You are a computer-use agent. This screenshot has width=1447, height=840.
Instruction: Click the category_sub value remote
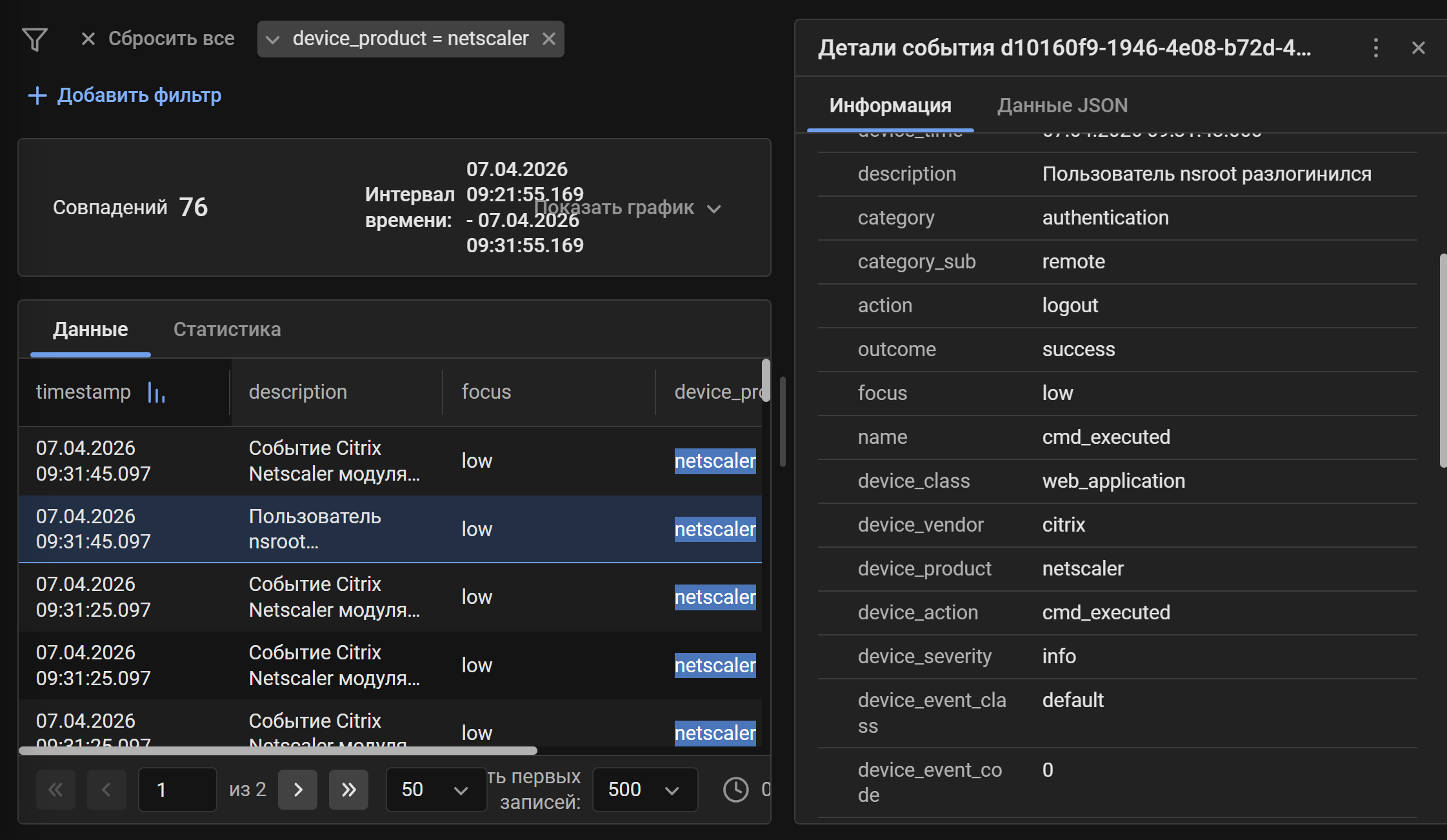(x=1073, y=262)
